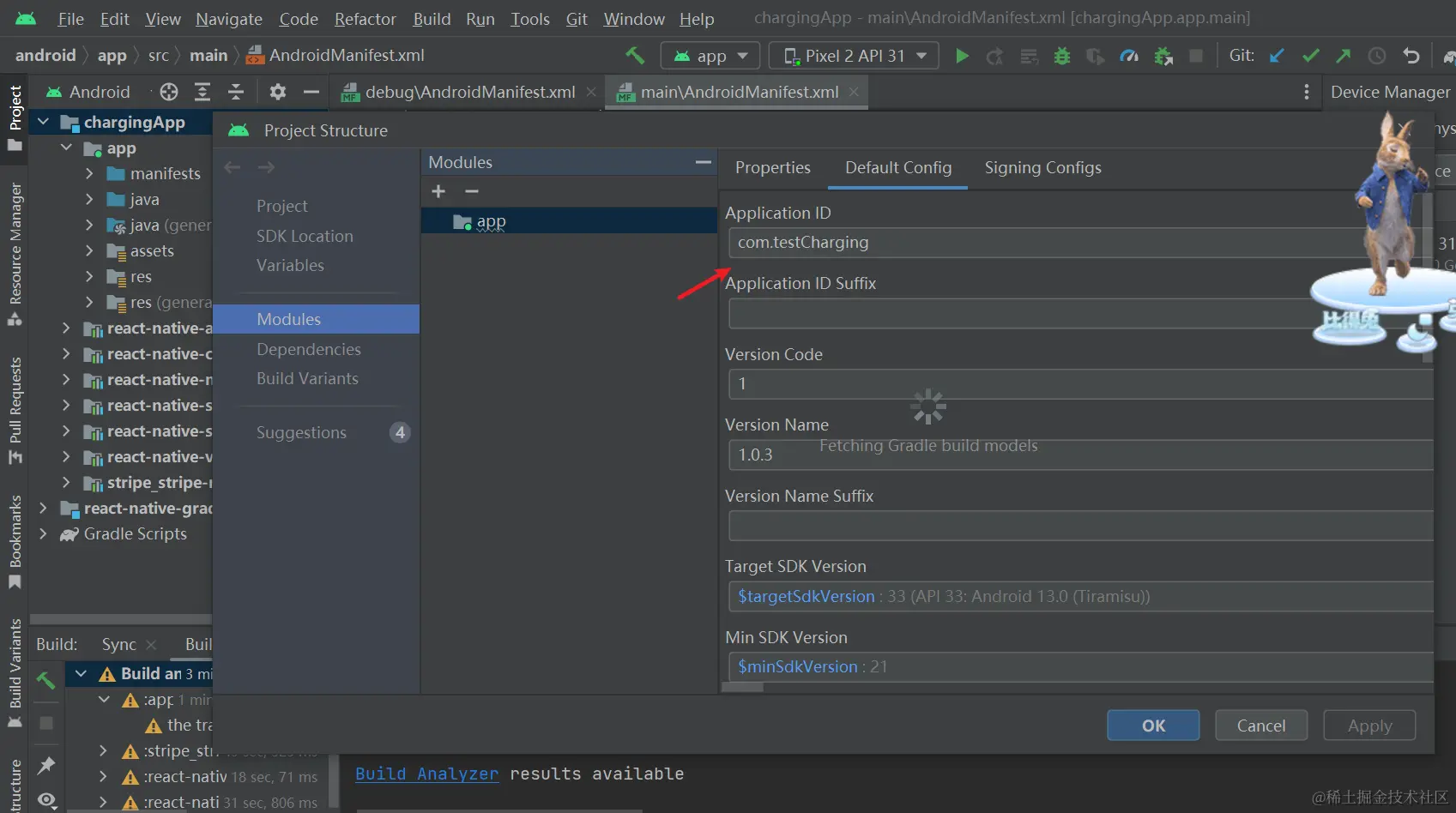1456x813 pixels.
Task: Toggle the Build Variants tool window strip
Action: pyautogui.click(x=15, y=673)
